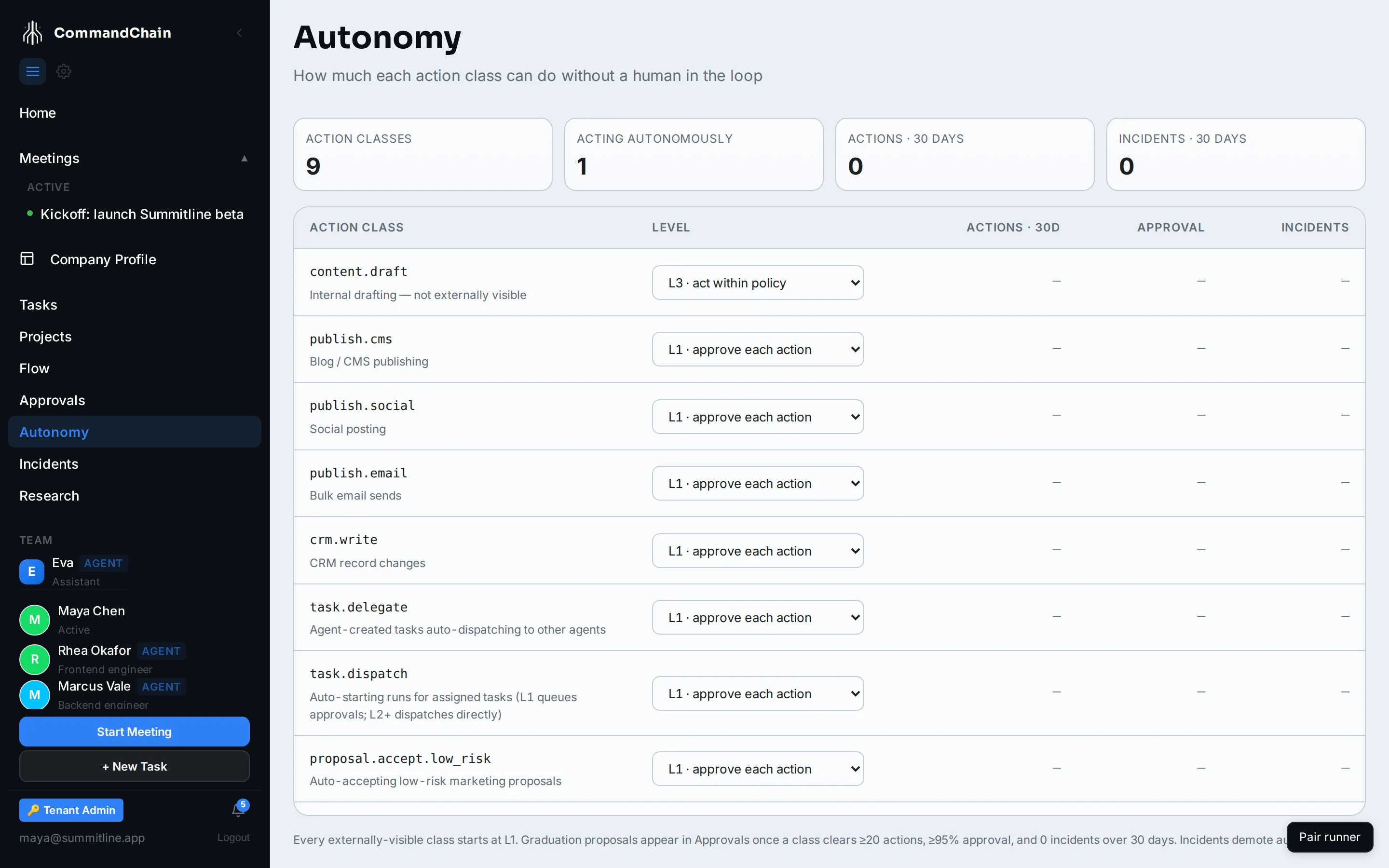The height and width of the screenshot is (868, 1389).
Task: Open the Incidents menu item
Action: [x=49, y=464]
